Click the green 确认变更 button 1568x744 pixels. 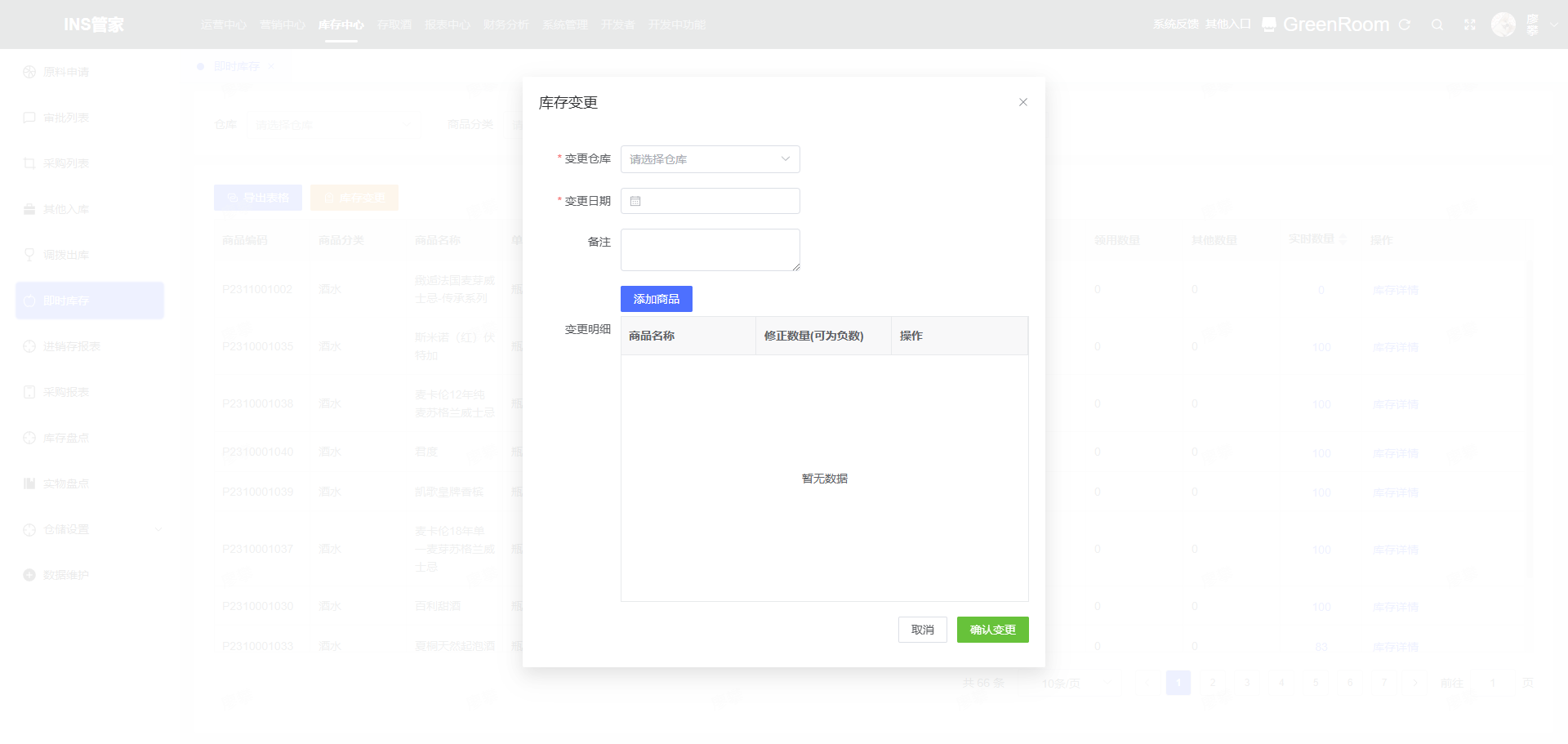point(992,630)
